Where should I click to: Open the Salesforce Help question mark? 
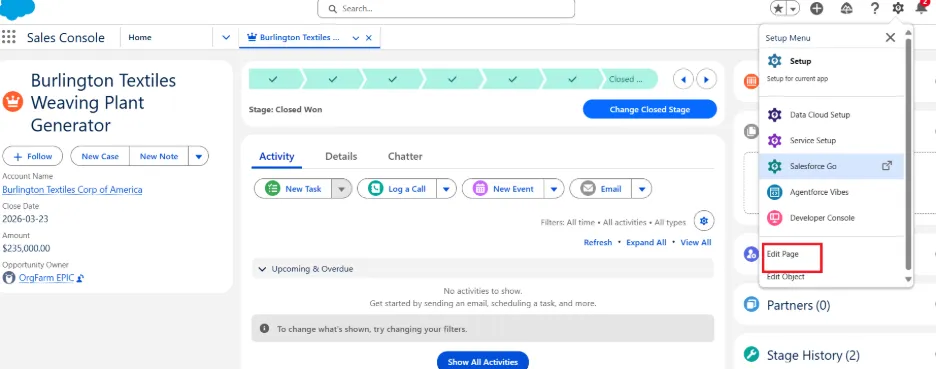click(875, 8)
